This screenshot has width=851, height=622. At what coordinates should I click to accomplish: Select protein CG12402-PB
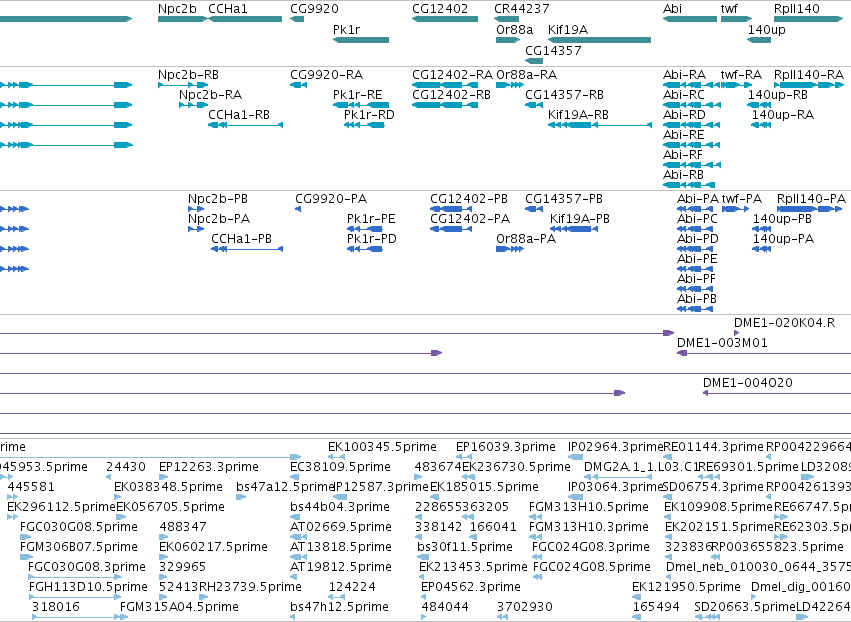[x=450, y=209]
